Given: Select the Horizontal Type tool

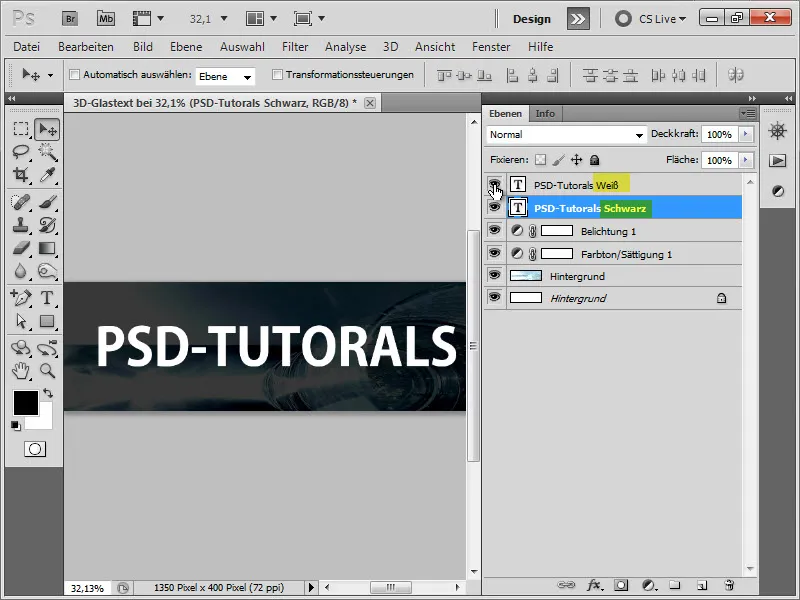Looking at the screenshot, I should click(x=46, y=297).
